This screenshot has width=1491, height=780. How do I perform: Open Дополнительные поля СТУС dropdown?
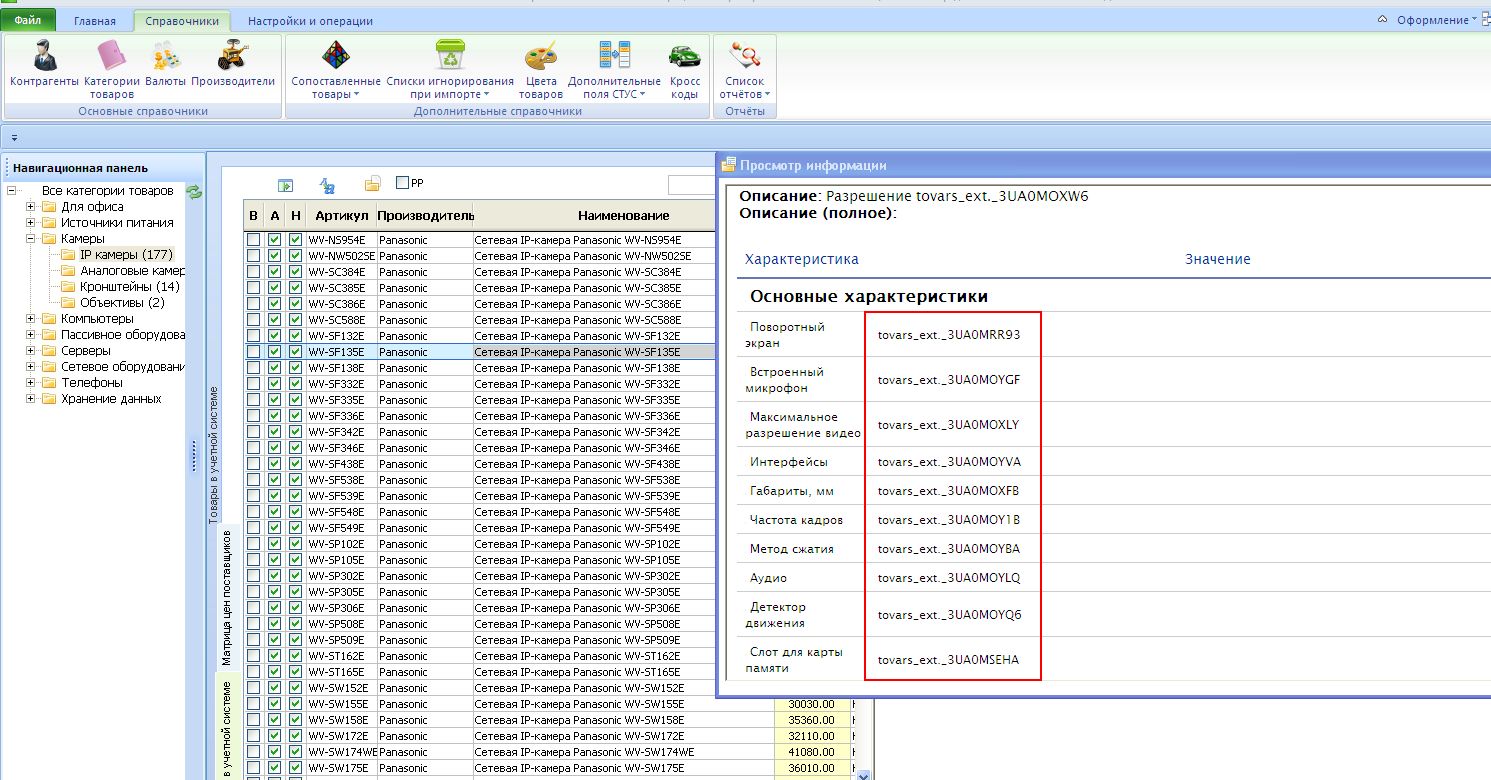pos(614,68)
